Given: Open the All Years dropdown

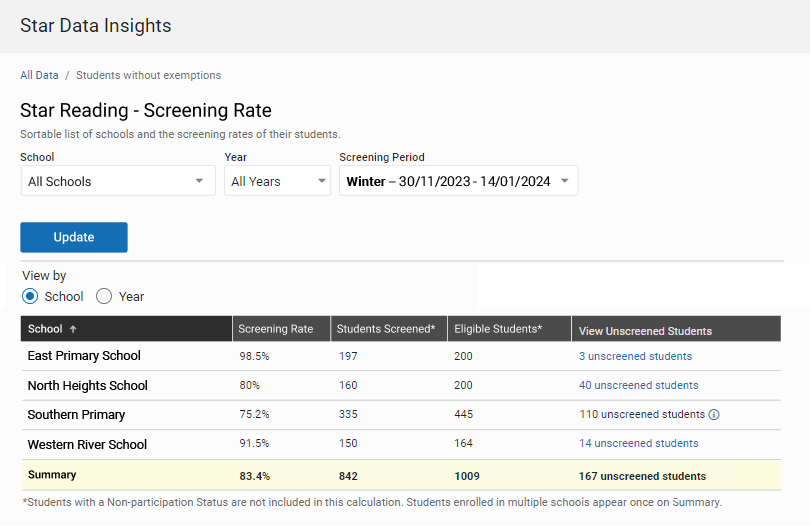Looking at the screenshot, I should (x=277, y=181).
